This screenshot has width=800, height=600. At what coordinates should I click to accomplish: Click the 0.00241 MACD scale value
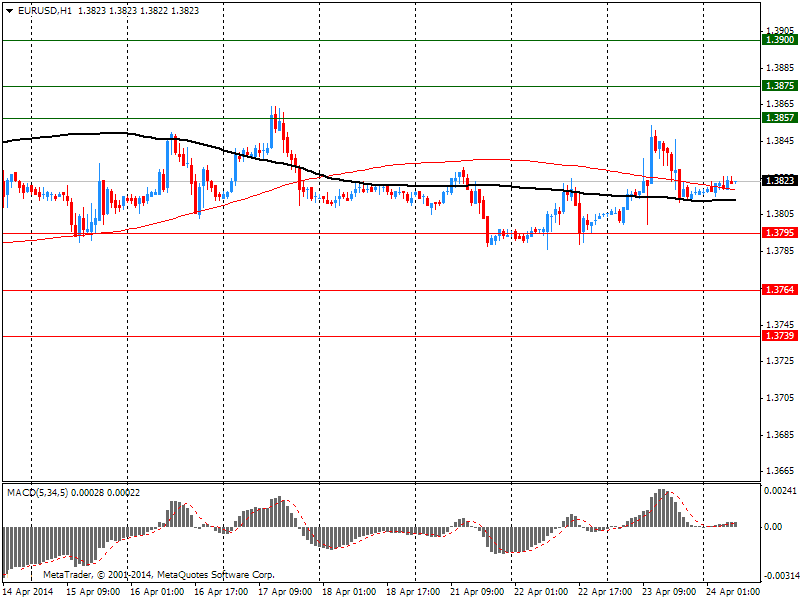pos(780,491)
